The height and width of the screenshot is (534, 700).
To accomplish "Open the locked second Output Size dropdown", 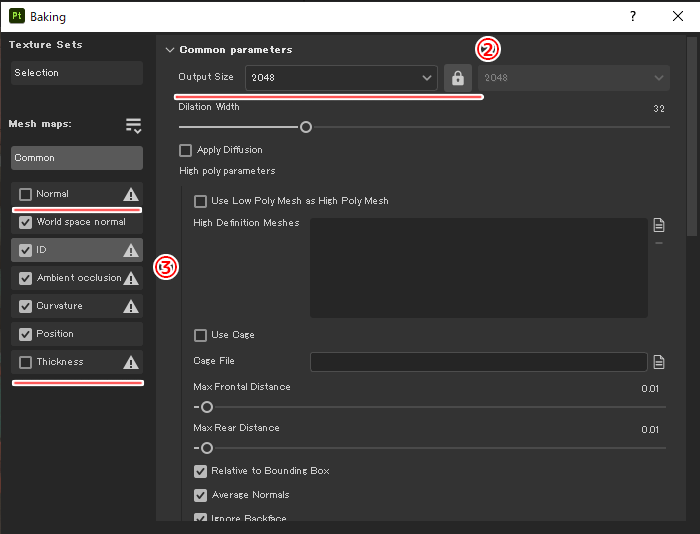I will pos(573,78).
